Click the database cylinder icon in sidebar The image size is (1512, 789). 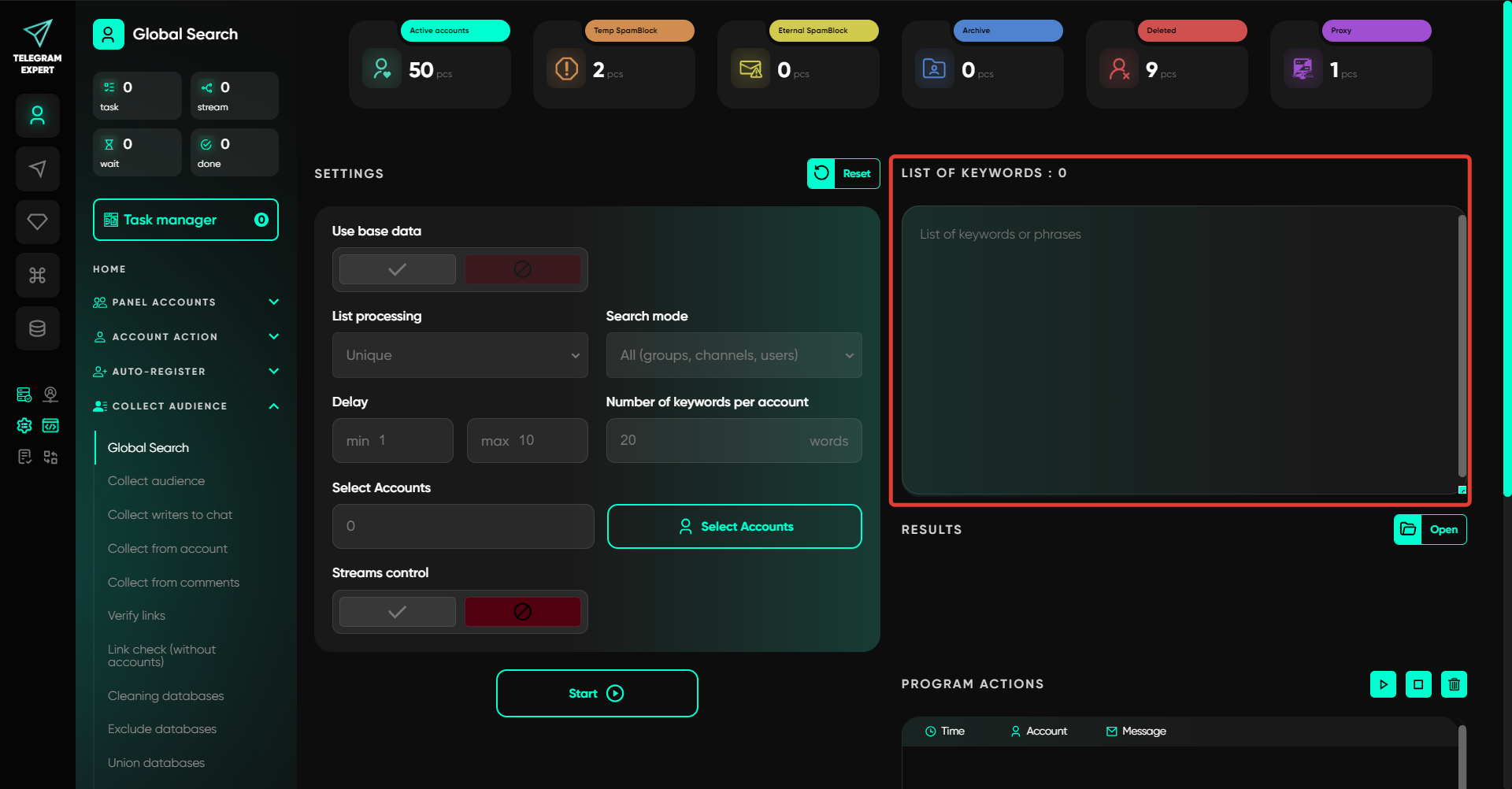[x=37, y=328]
